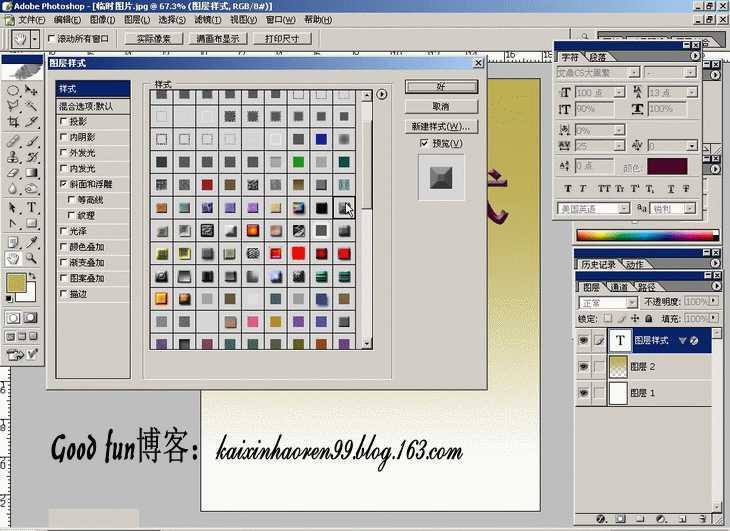
Task: Uncheck the 斜面和浮雕 bevel checkbox
Action: [62, 184]
